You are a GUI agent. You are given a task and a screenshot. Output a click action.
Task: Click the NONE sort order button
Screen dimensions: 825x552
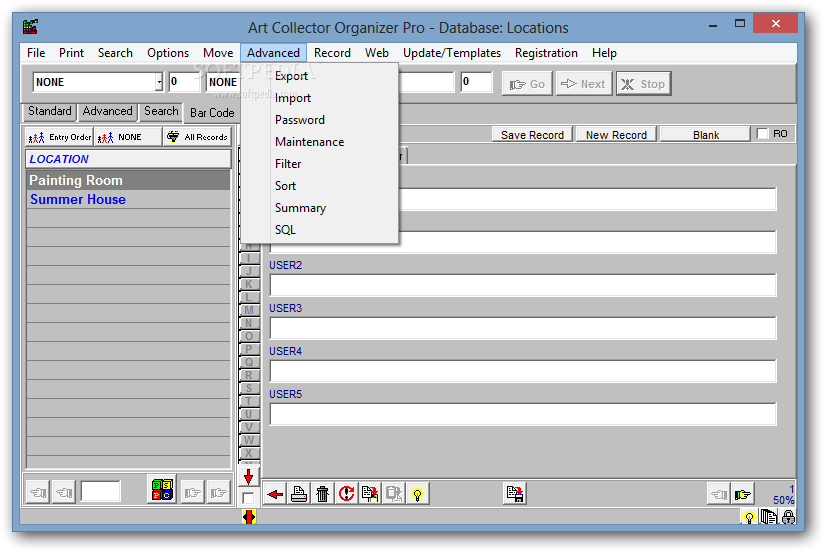(128, 137)
